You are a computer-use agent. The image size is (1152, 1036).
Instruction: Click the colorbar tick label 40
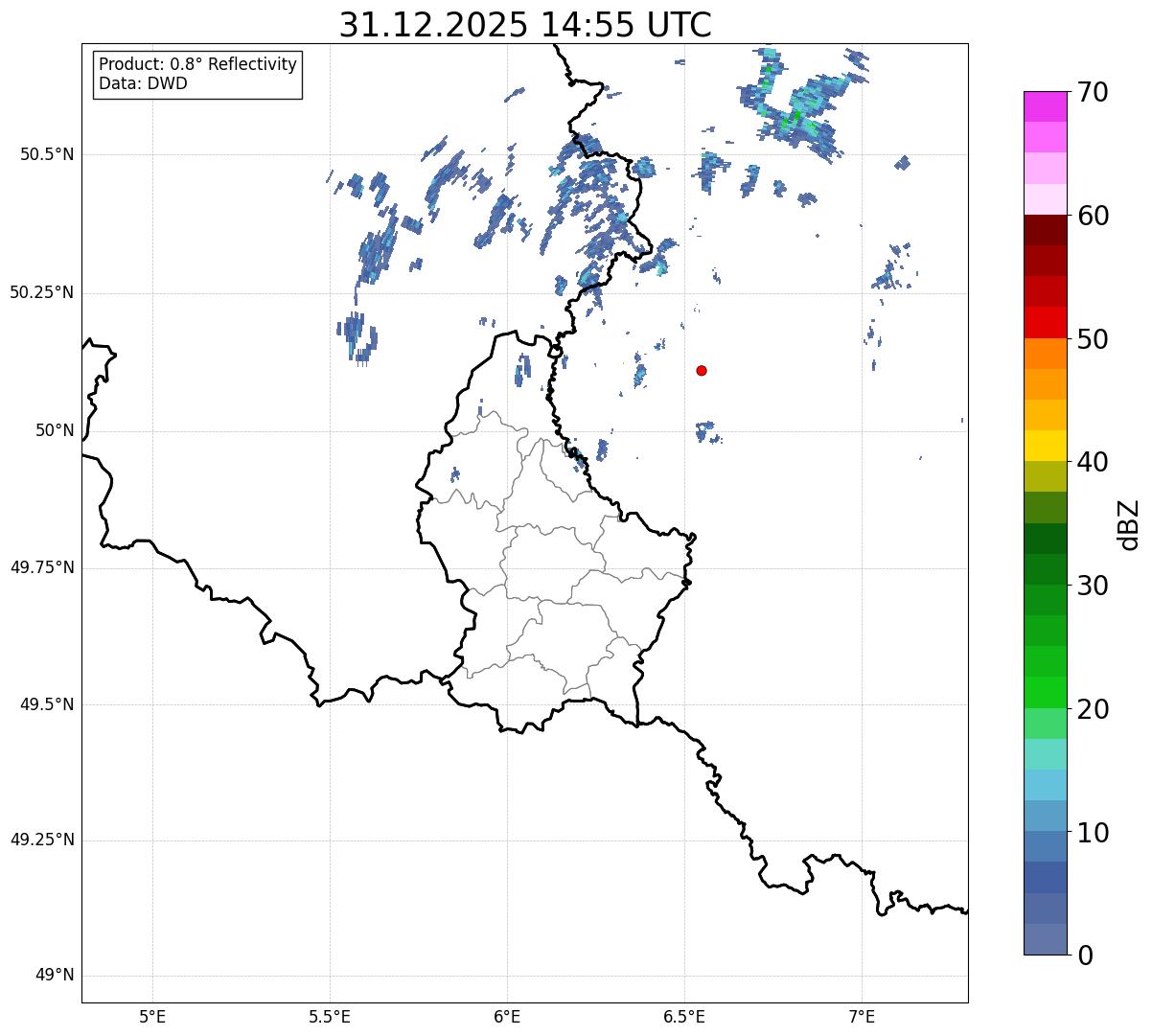(1093, 462)
